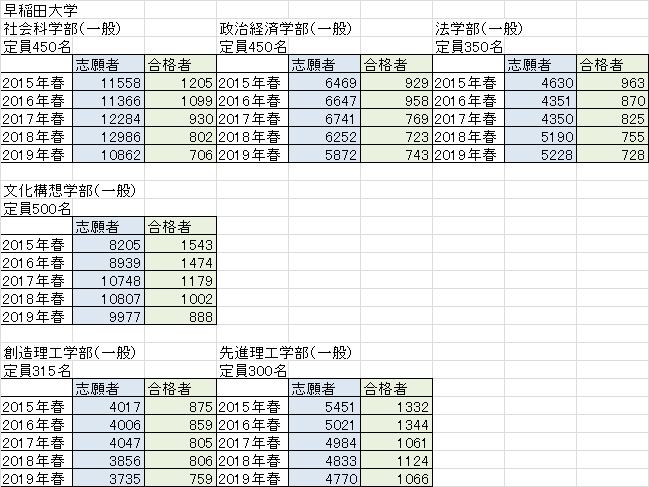Select the cell showing 4630
This screenshot has height=487, width=649.
(541, 82)
